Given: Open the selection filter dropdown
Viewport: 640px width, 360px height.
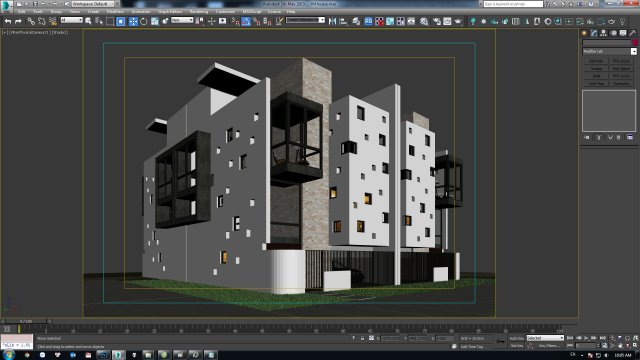Looking at the screenshot, I should pyautogui.click(x=71, y=20).
